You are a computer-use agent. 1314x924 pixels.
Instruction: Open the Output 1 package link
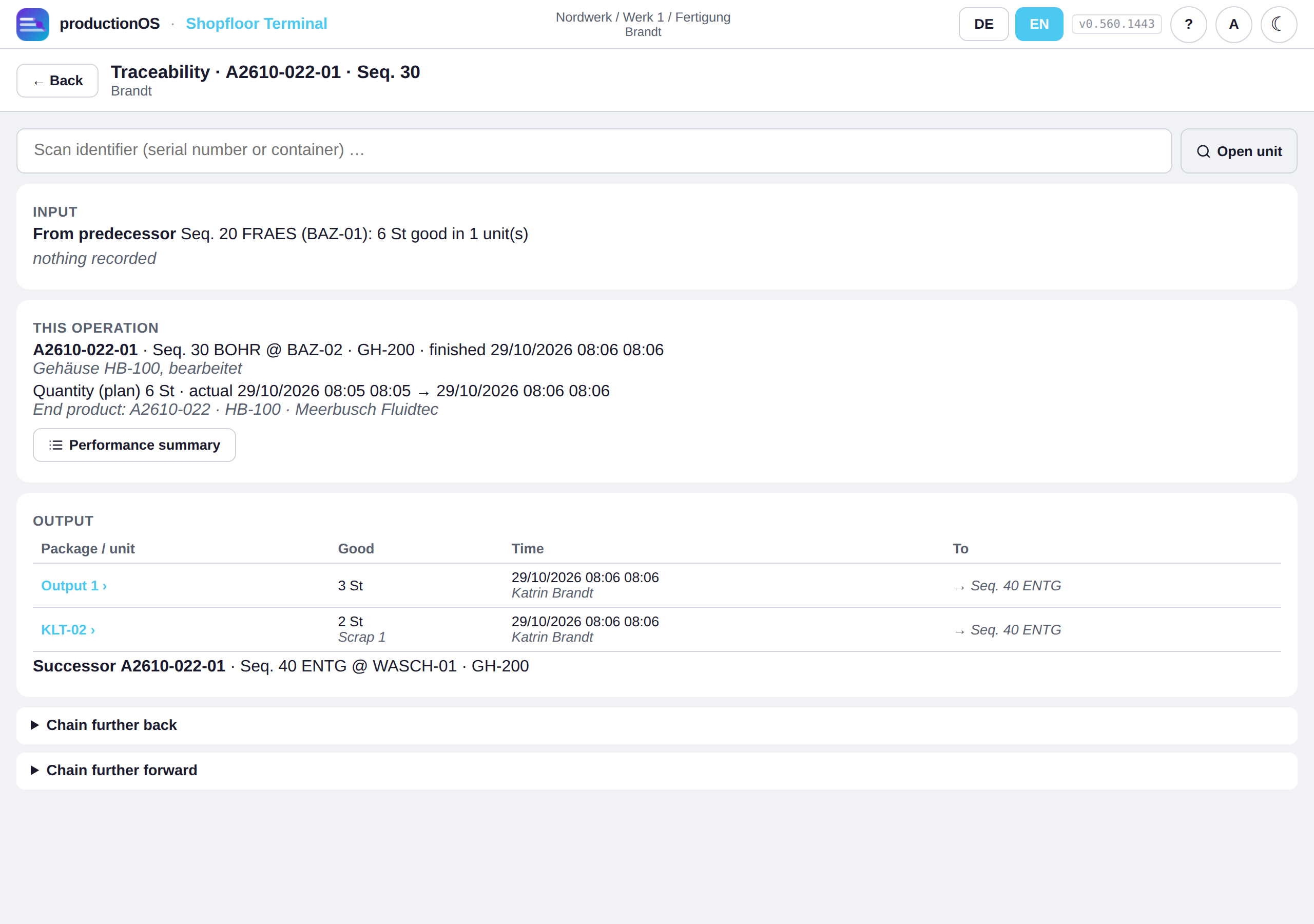click(74, 586)
